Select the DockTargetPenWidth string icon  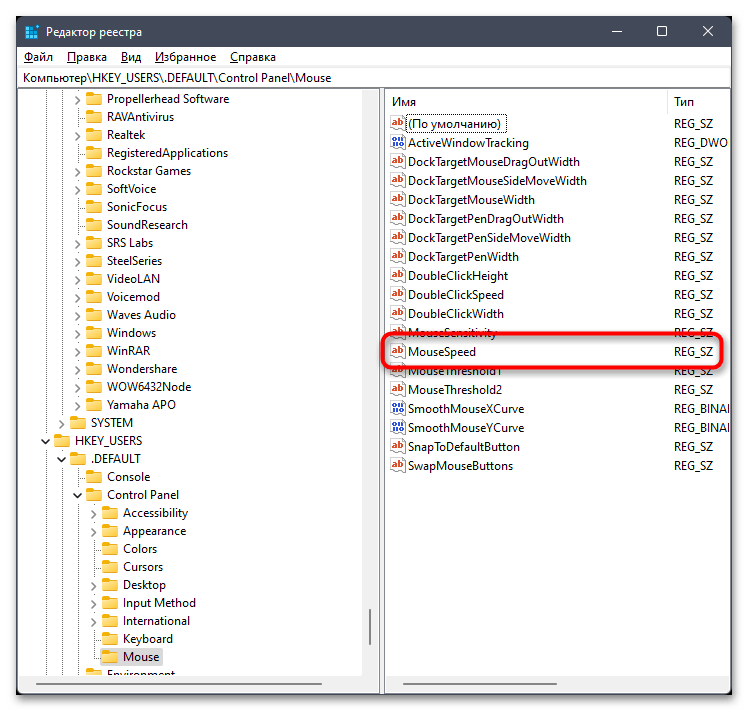point(397,256)
